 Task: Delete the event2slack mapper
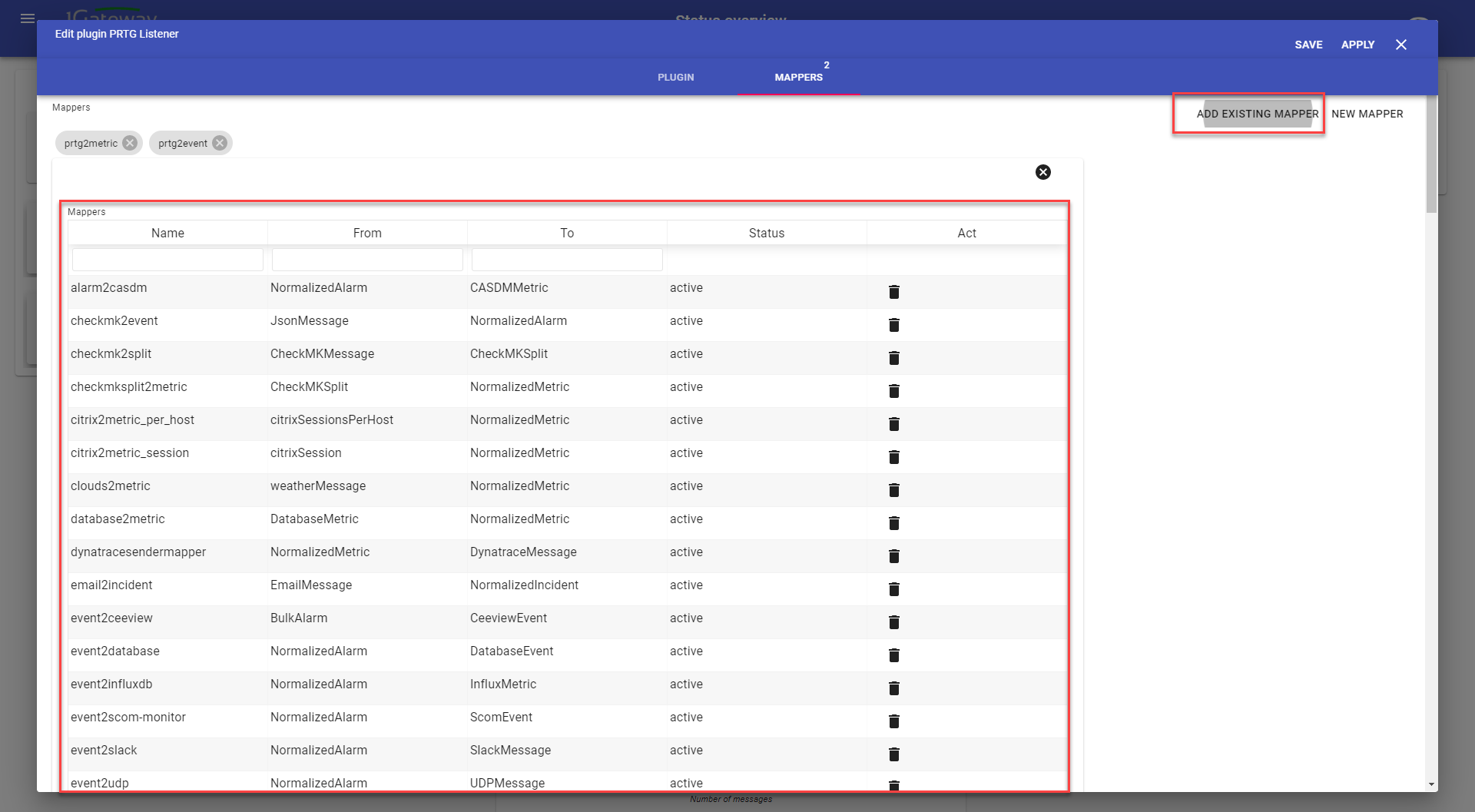point(893,754)
